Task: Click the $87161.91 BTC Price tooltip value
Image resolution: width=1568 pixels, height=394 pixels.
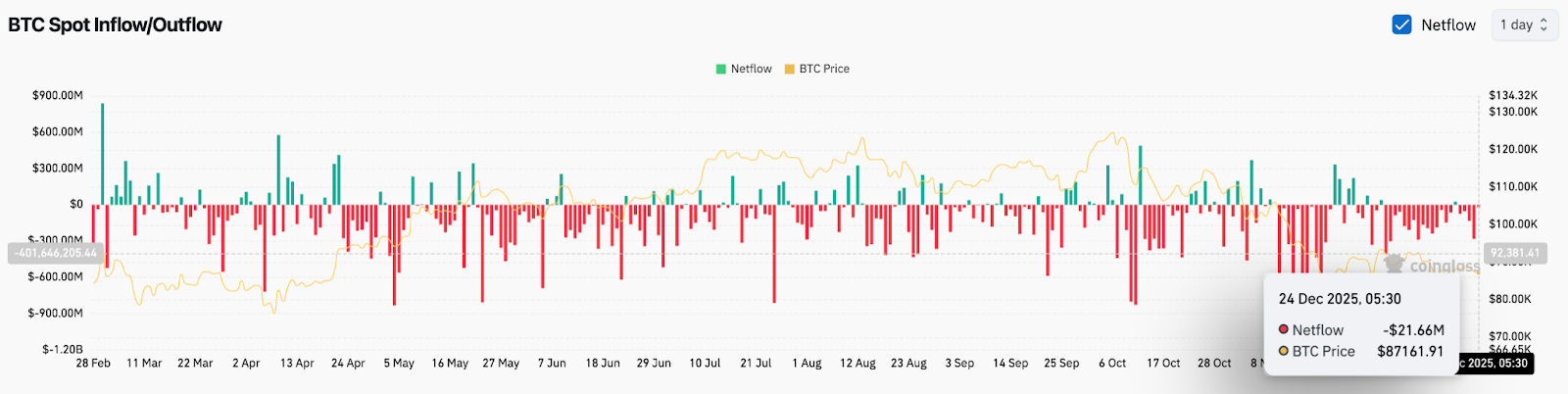Action: pyautogui.click(x=1409, y=352)
